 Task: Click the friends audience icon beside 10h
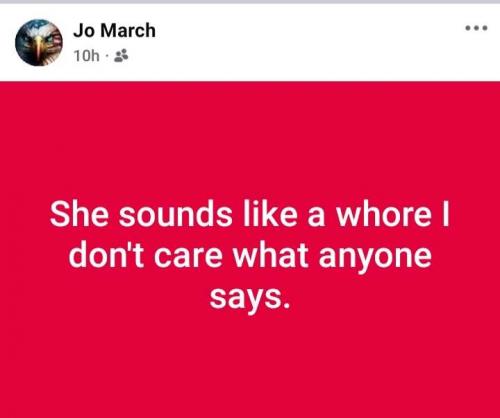(121, 56)
